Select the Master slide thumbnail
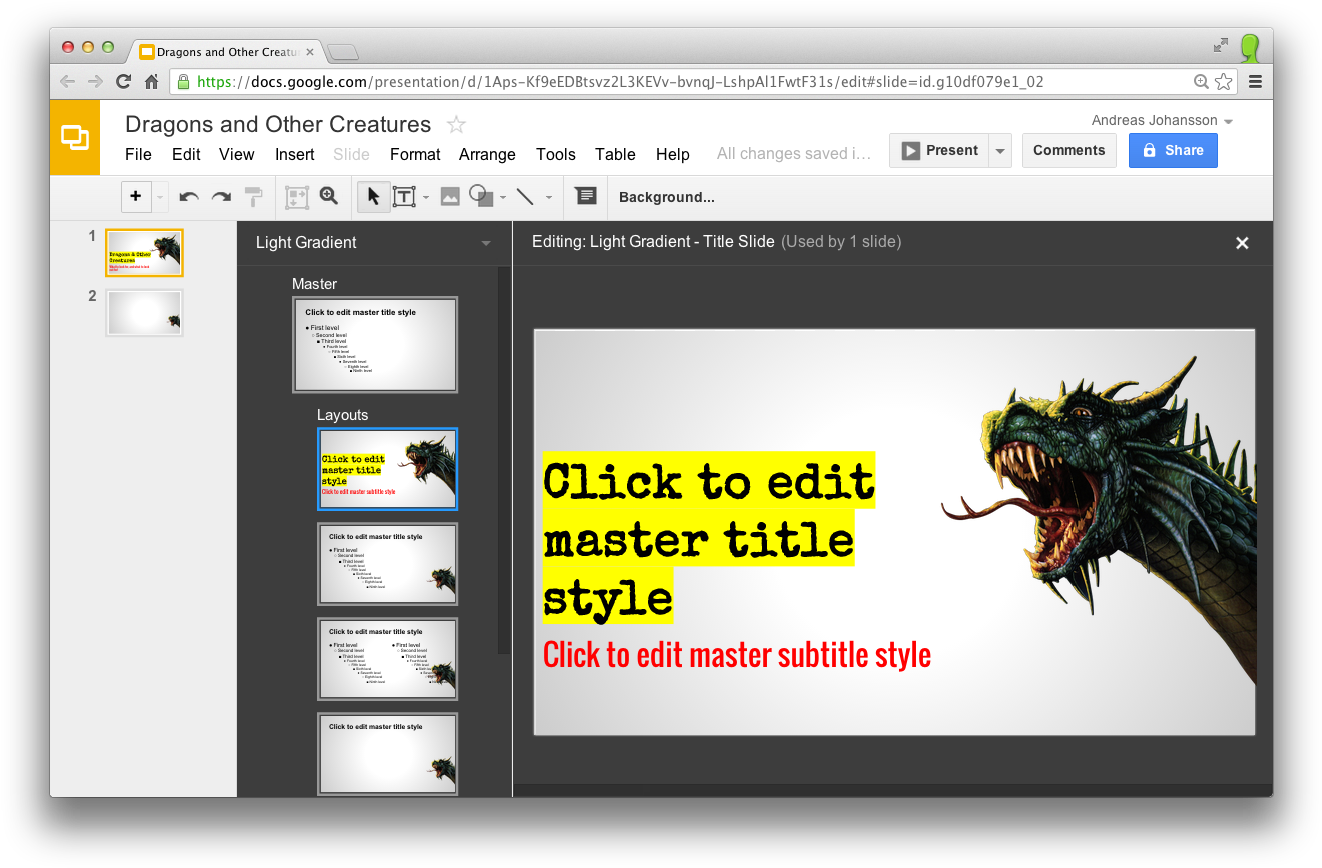This screenshot has width=1322, height=868. point(375,344)
